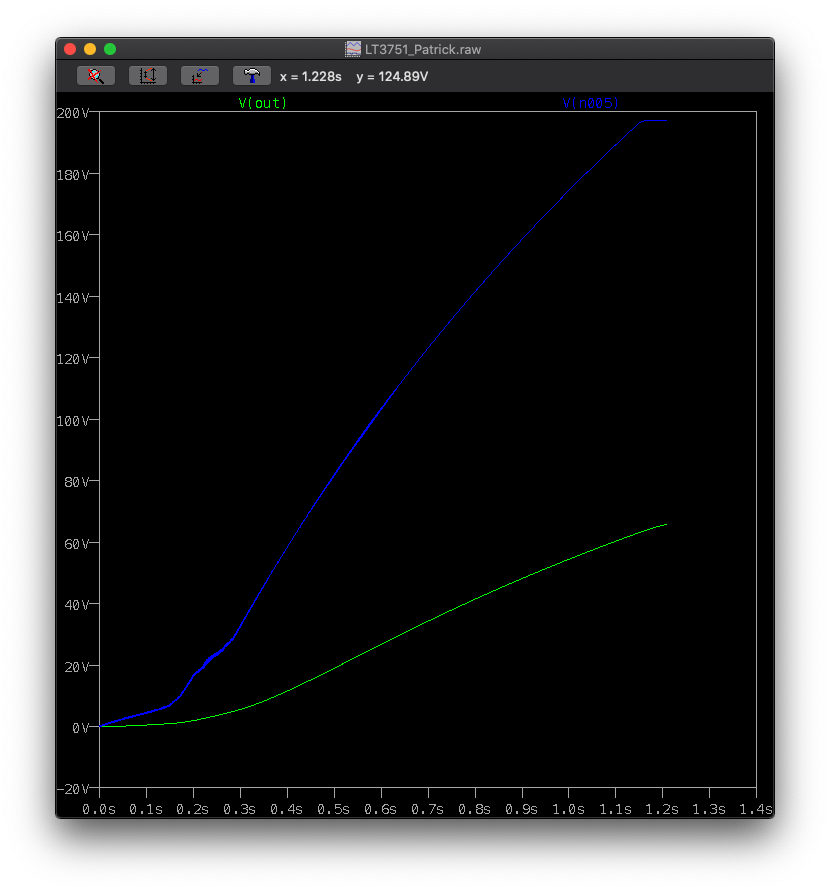Click the 160V vertical axis label

click(73, 236)
